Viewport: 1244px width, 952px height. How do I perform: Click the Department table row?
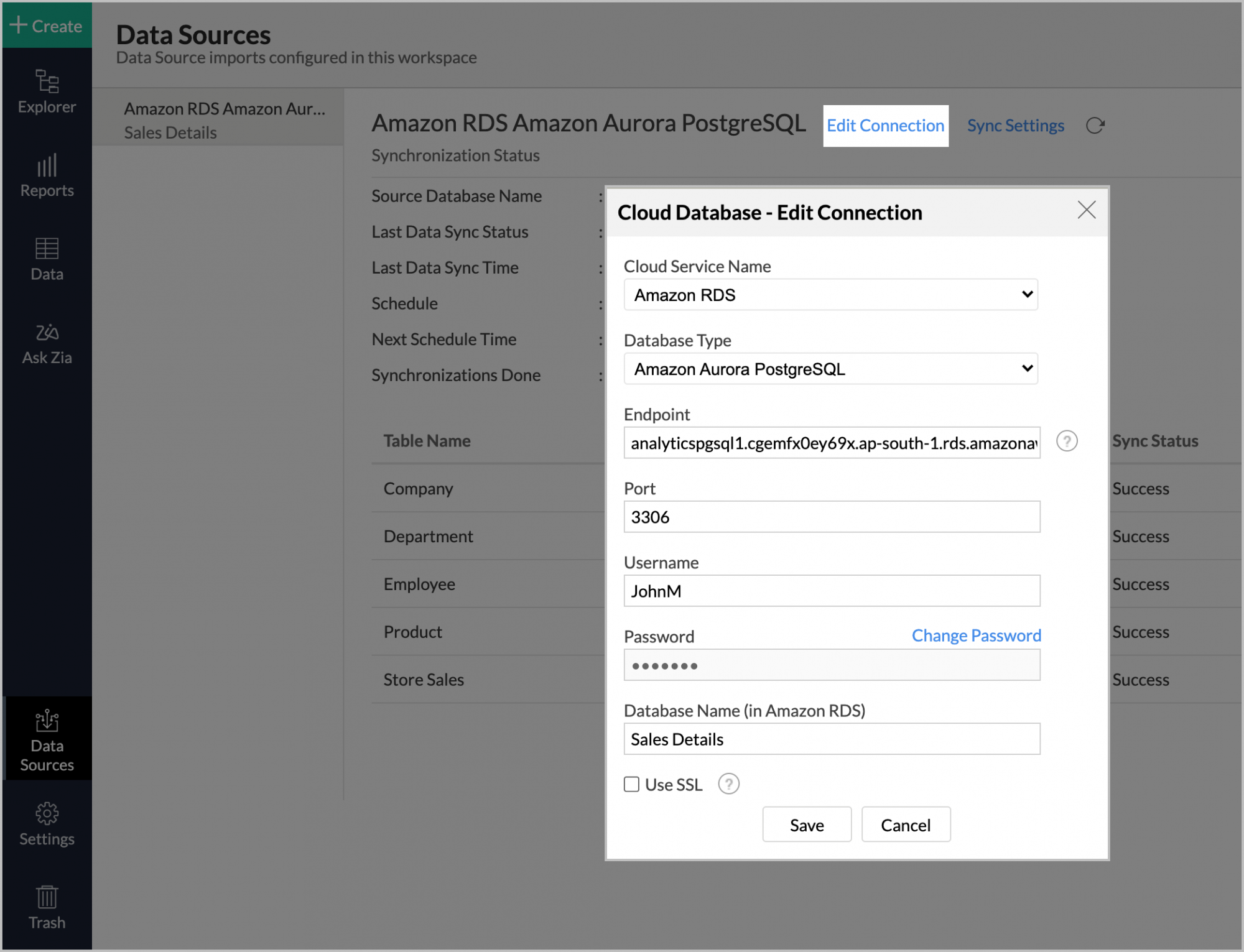coord(488,537)
